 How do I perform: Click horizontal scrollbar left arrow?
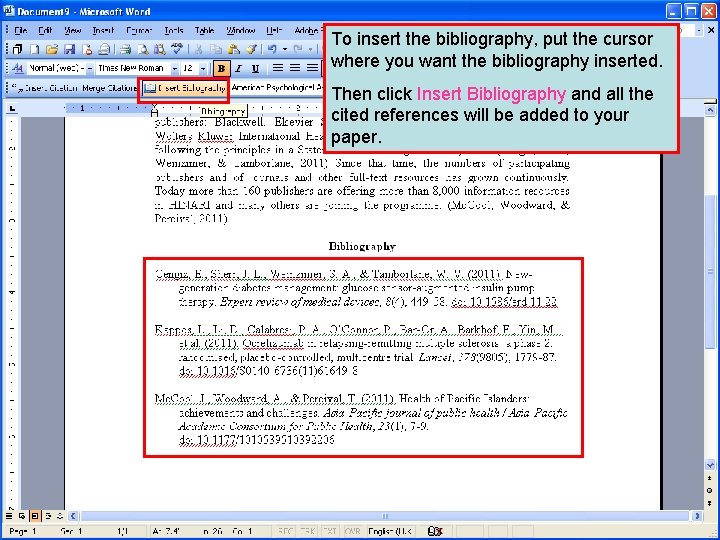click(73, 516)
